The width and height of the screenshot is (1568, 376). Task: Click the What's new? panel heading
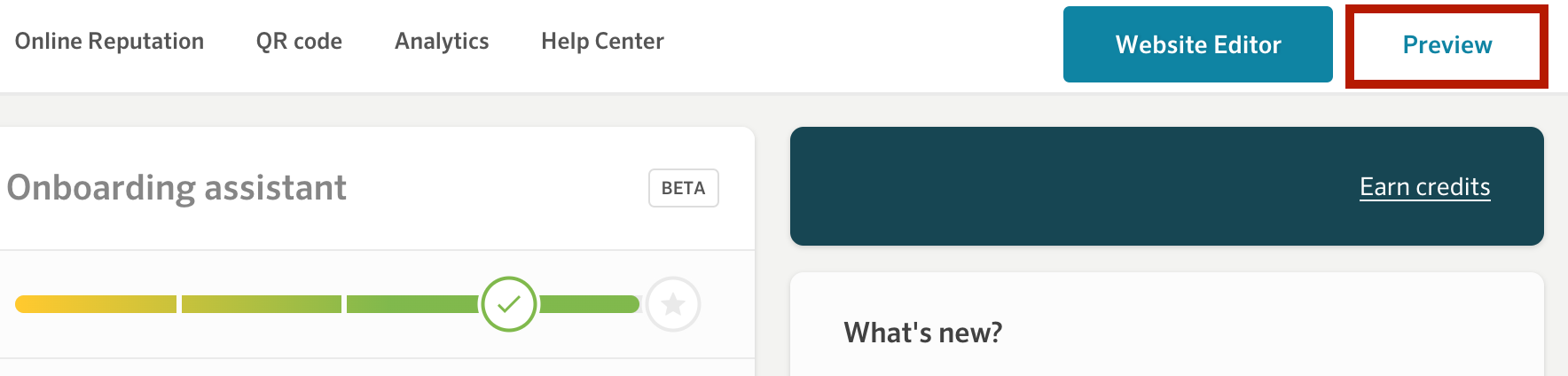[x=923, y=333]
